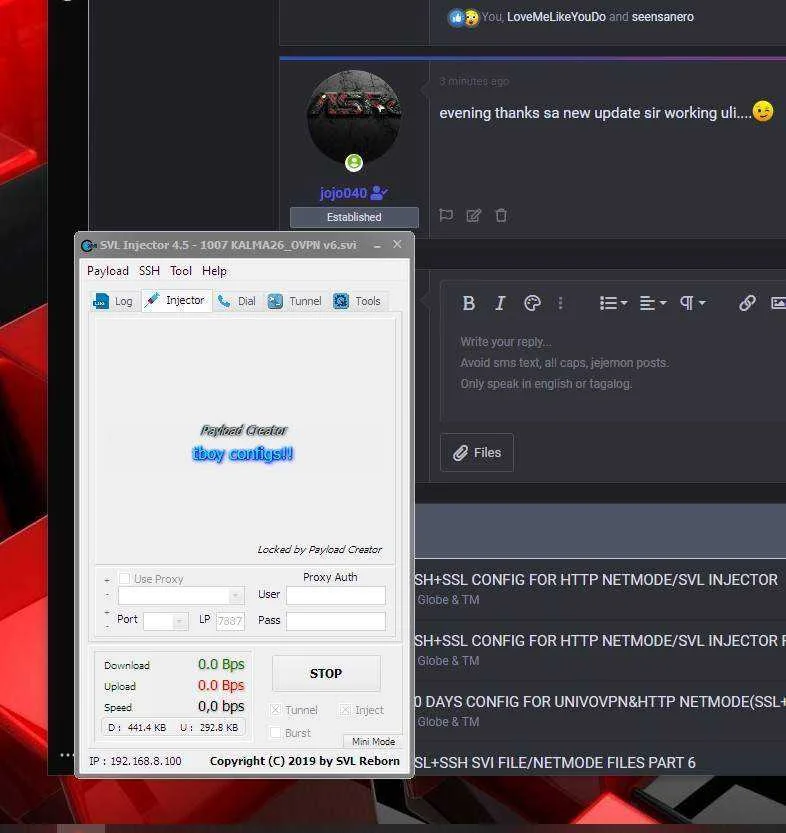Click the '3 minutes ago' post timestamp

coord(474,81)
